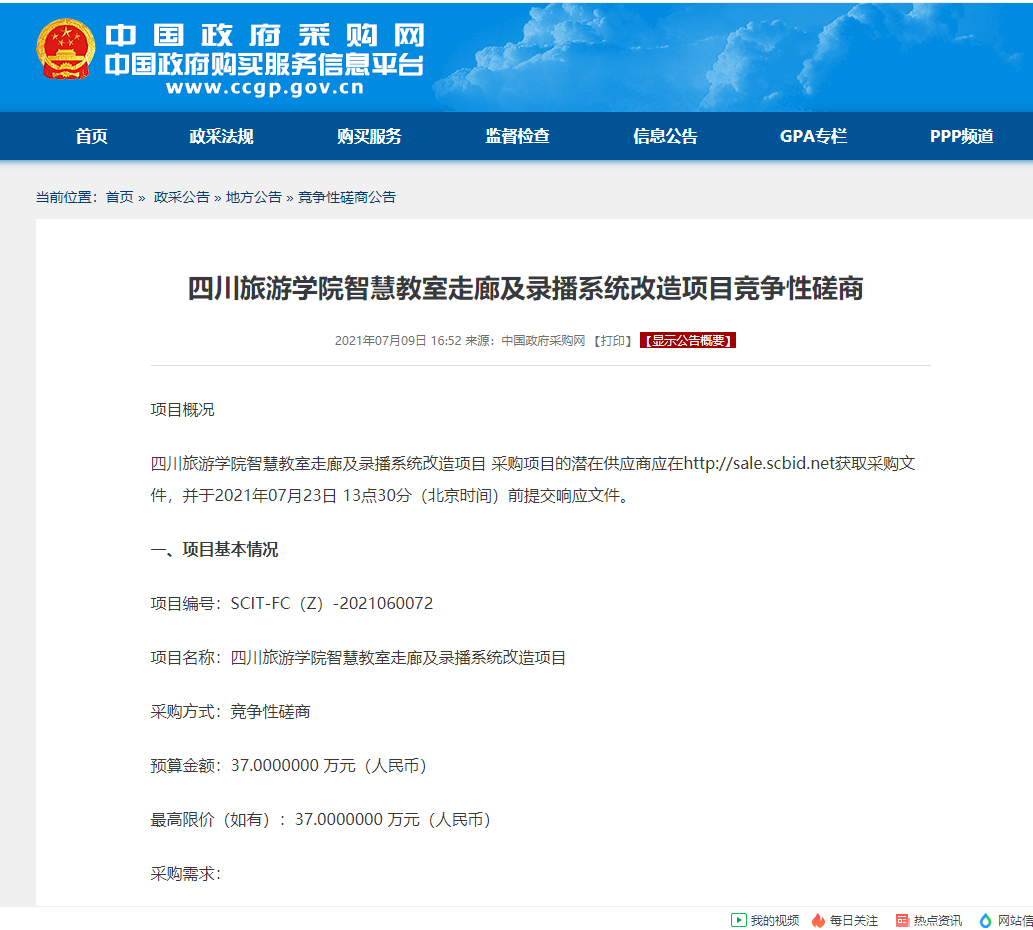
Task: Click the deadline 2021年07月23日 13点30分 text
Action: point(314,495)
